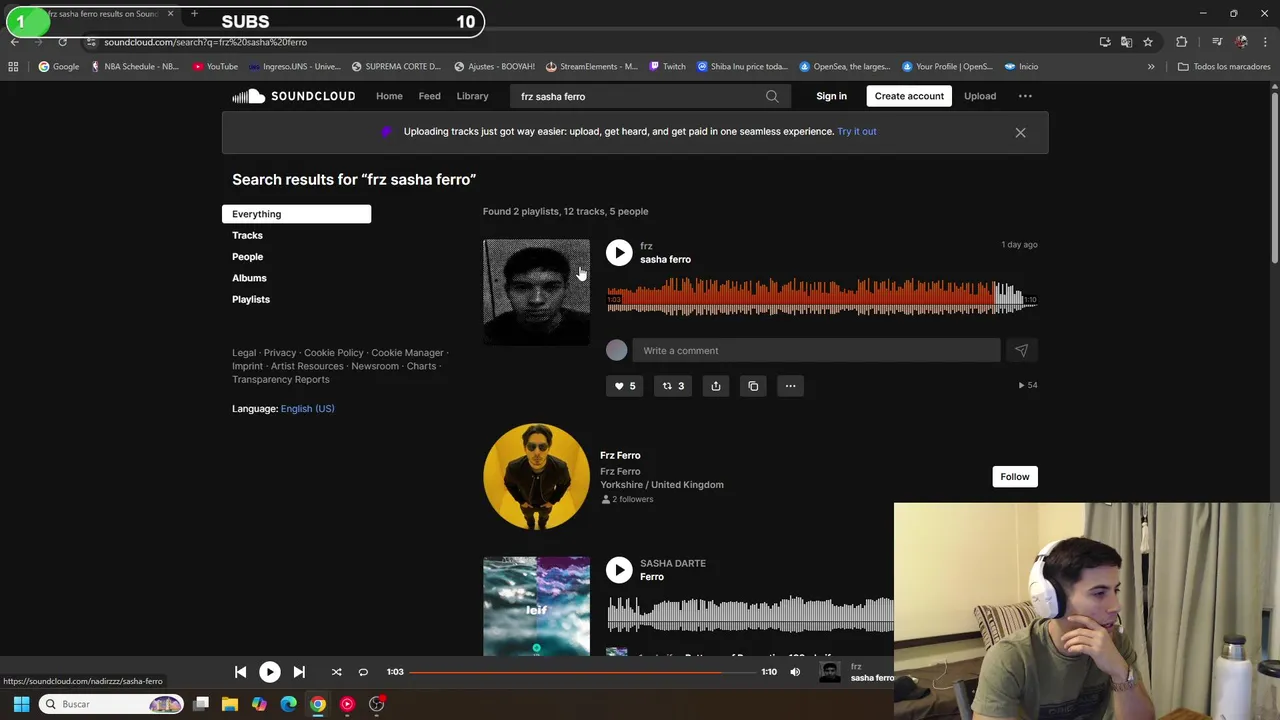Open the Windows Start menu
The image size is (1280, 720).
coord(21,704)
